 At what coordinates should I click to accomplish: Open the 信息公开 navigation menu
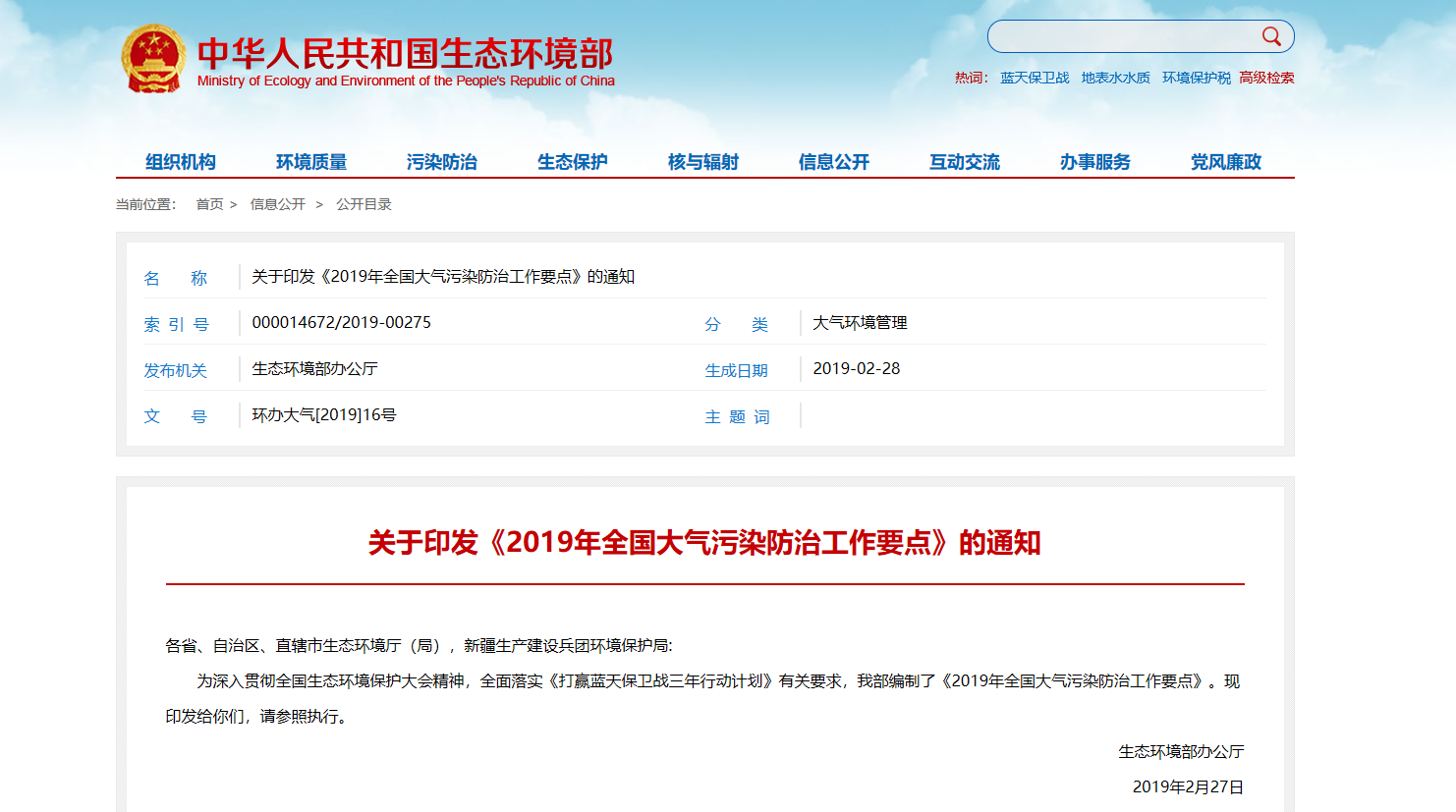834,162
